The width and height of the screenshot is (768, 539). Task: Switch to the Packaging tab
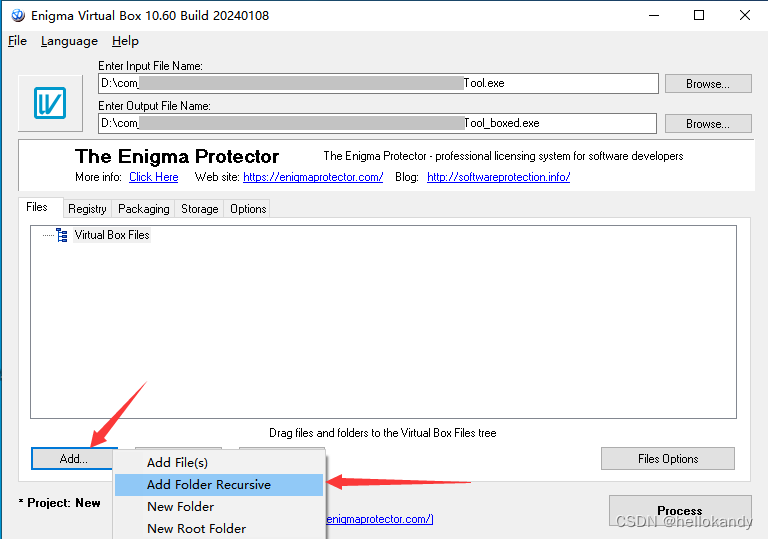tap(144, 209)
